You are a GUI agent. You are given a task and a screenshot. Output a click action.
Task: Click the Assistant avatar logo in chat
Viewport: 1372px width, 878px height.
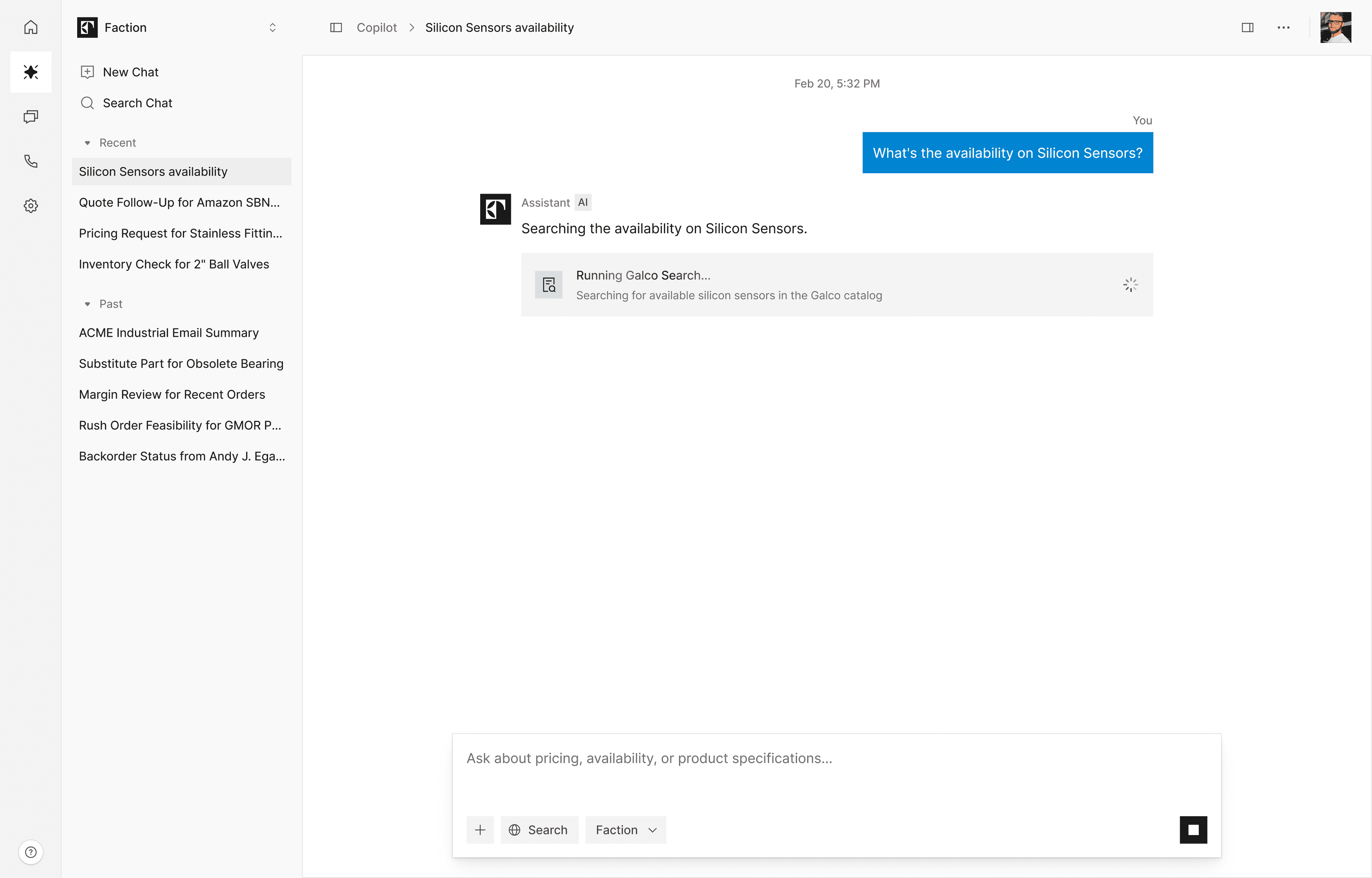pyautogui.click(x=496, y=209)
